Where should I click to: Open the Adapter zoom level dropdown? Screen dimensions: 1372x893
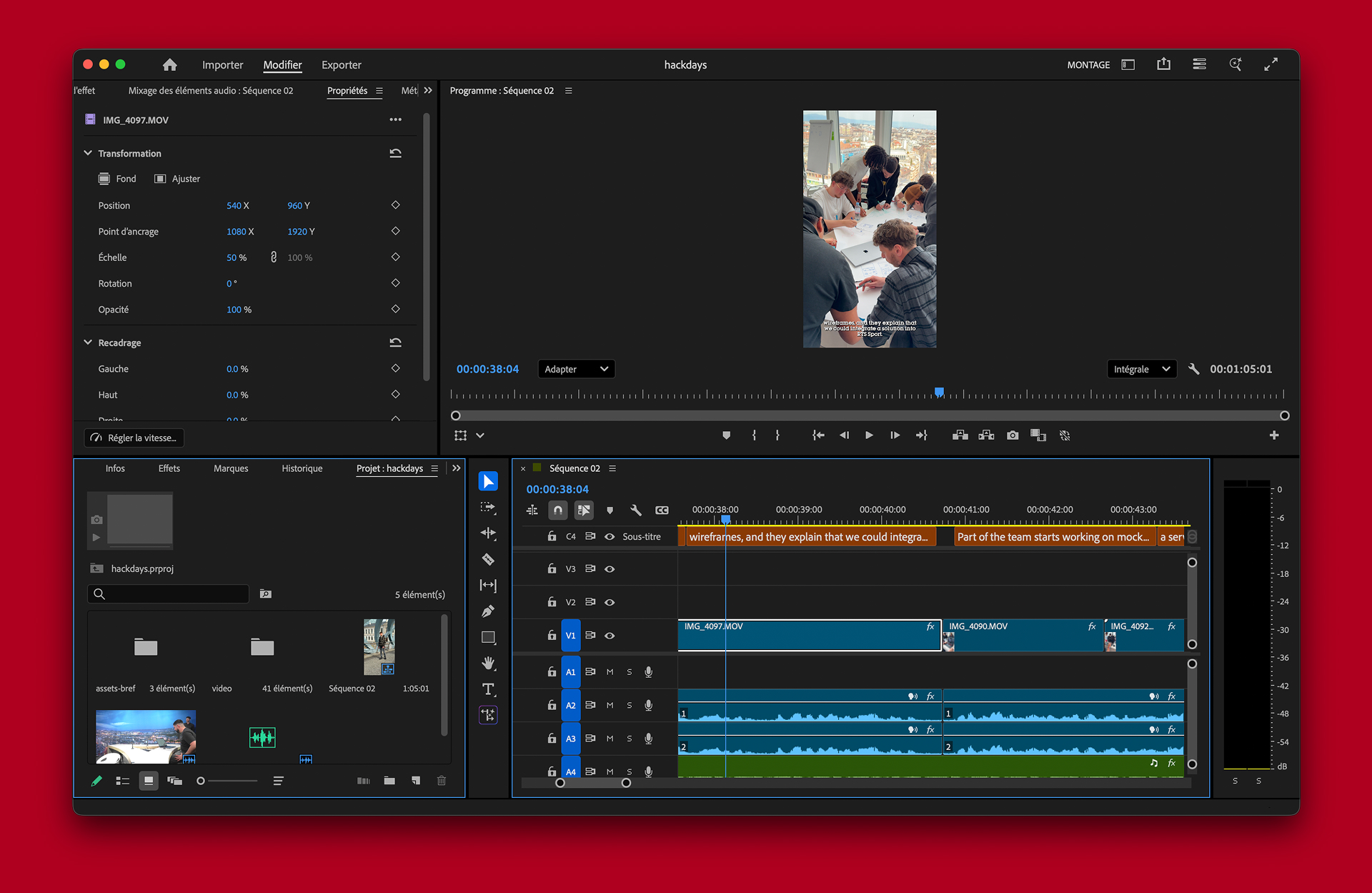(576, 369)
